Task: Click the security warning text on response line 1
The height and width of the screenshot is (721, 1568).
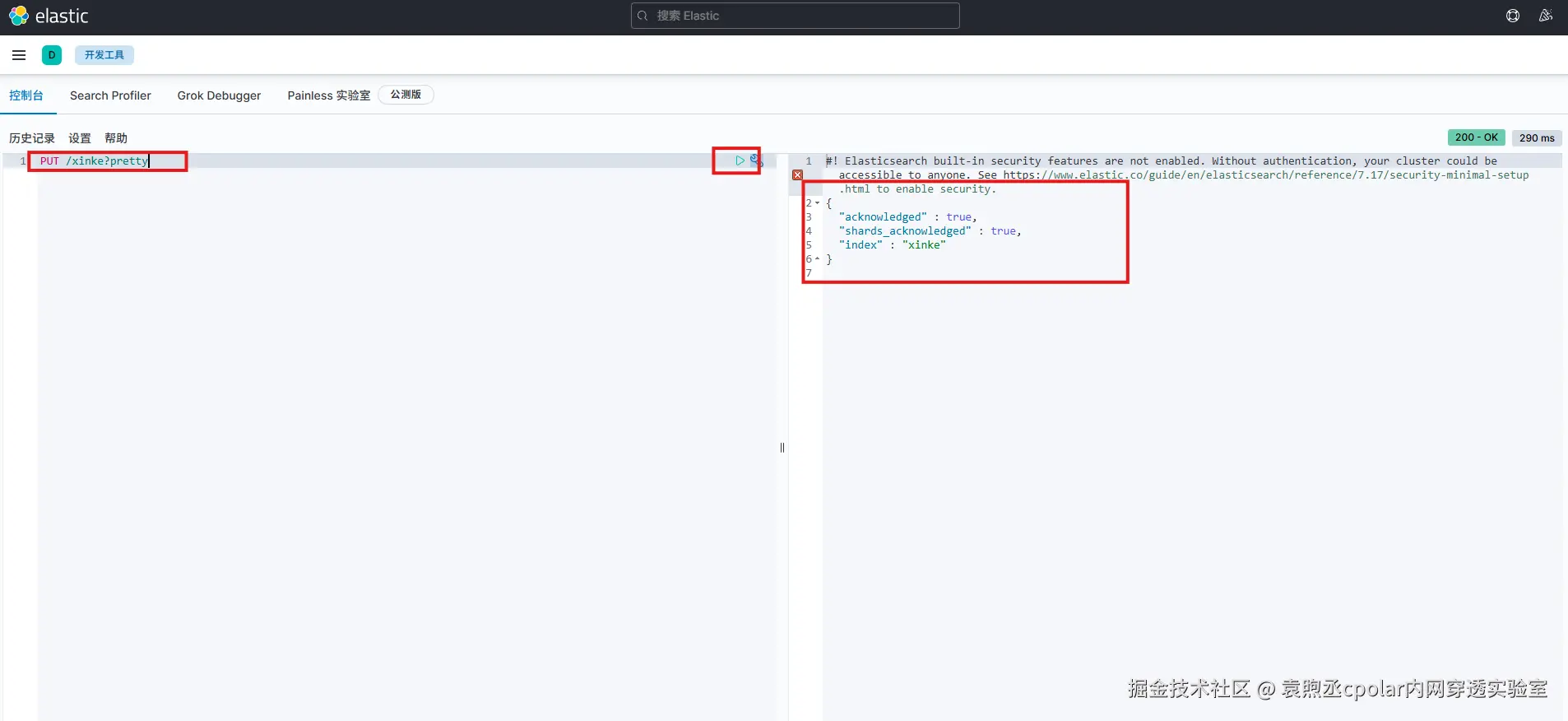Action: pos(1177,174)
